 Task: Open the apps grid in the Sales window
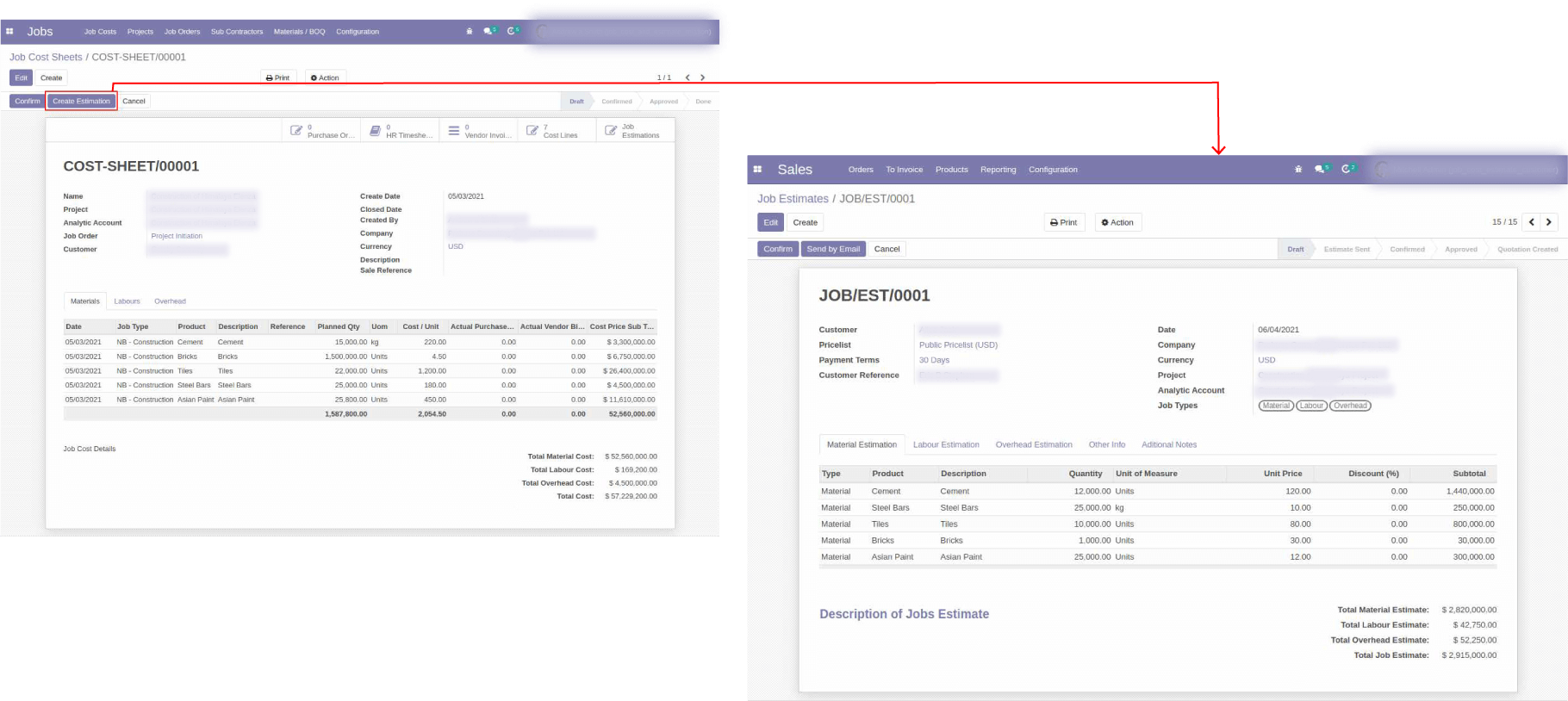coord(757,170)
